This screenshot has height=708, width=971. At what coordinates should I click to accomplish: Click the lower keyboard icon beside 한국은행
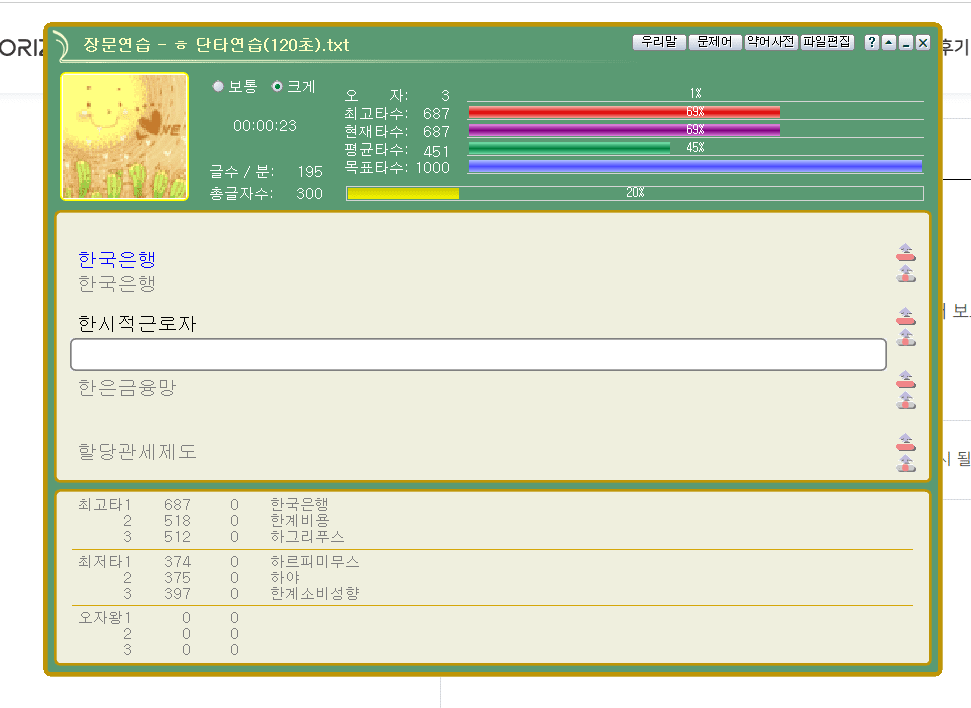906,273
